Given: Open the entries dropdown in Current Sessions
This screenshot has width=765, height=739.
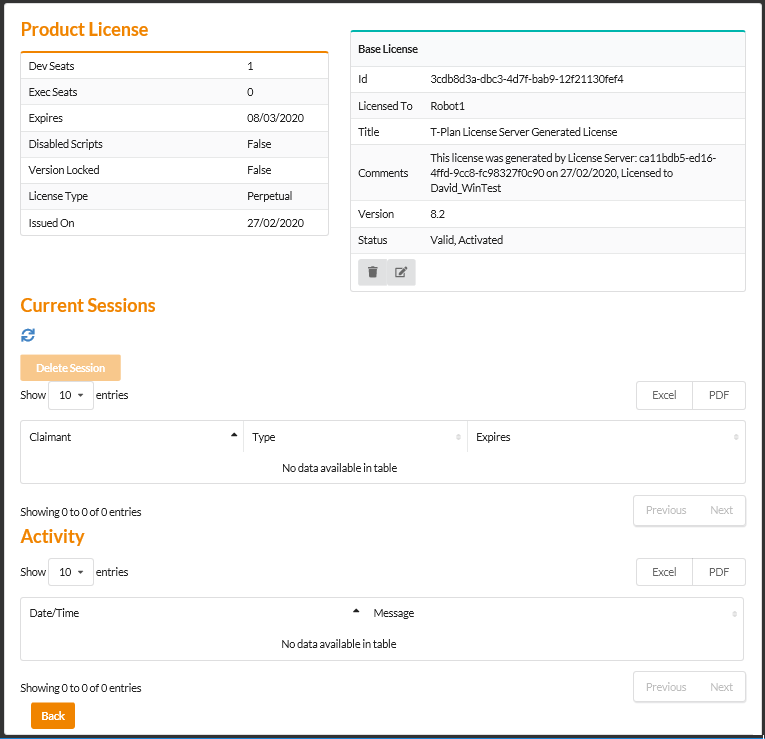Looking at the screenshot, I should (x=70, y=395).
